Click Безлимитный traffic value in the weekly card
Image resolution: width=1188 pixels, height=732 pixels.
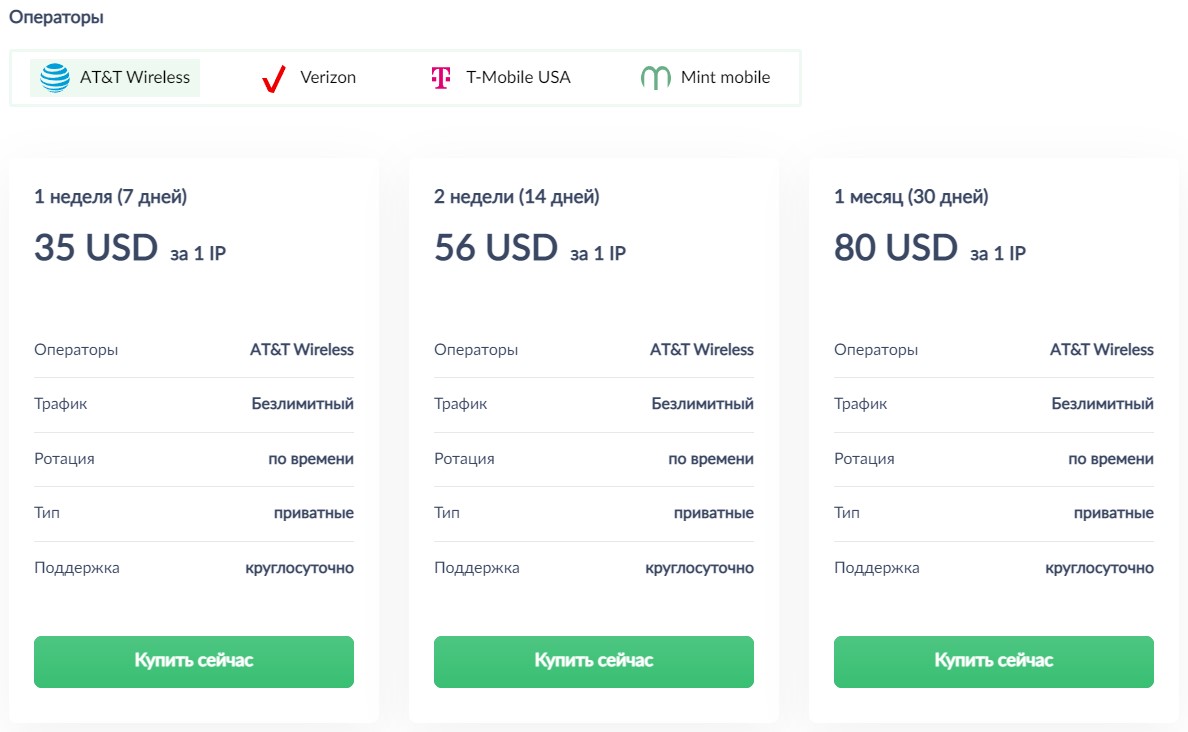click(x=302, y=404)
